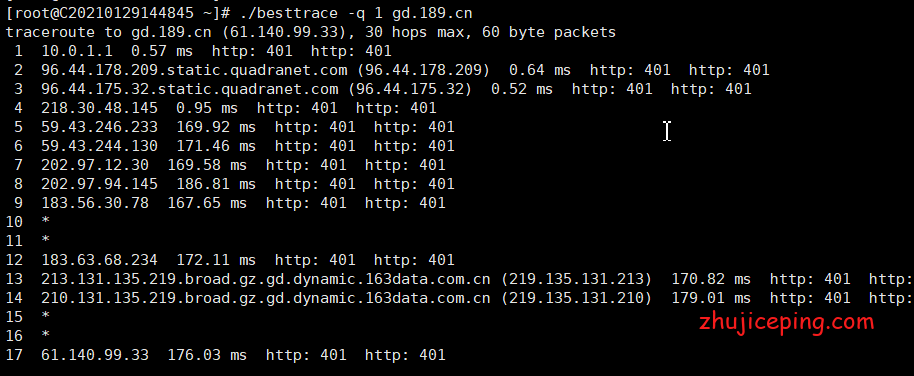Click the zhujiceping.com watermark text
The image size is (914, 376).
(x=787, y=322)
